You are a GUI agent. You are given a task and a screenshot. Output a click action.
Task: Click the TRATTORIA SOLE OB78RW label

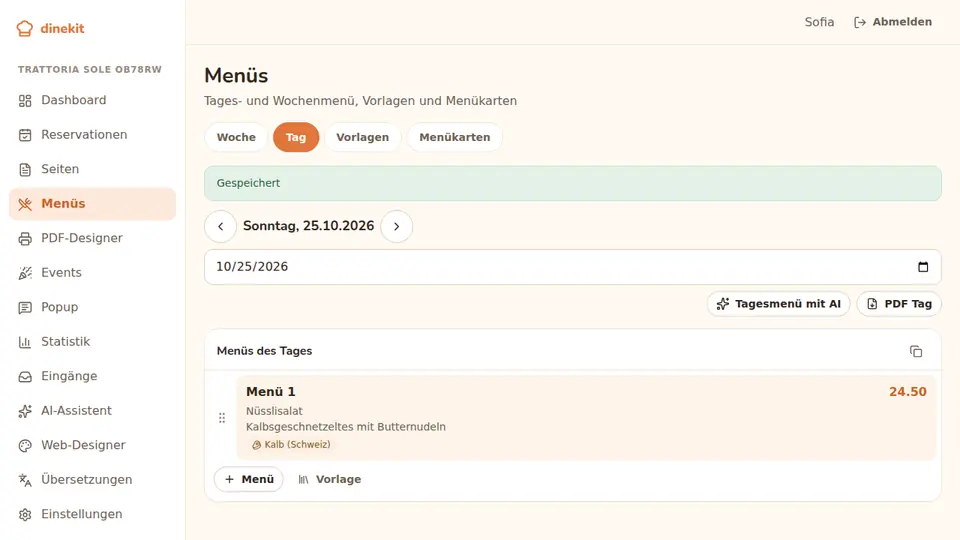pyautogui.click(x=90, y=69)
